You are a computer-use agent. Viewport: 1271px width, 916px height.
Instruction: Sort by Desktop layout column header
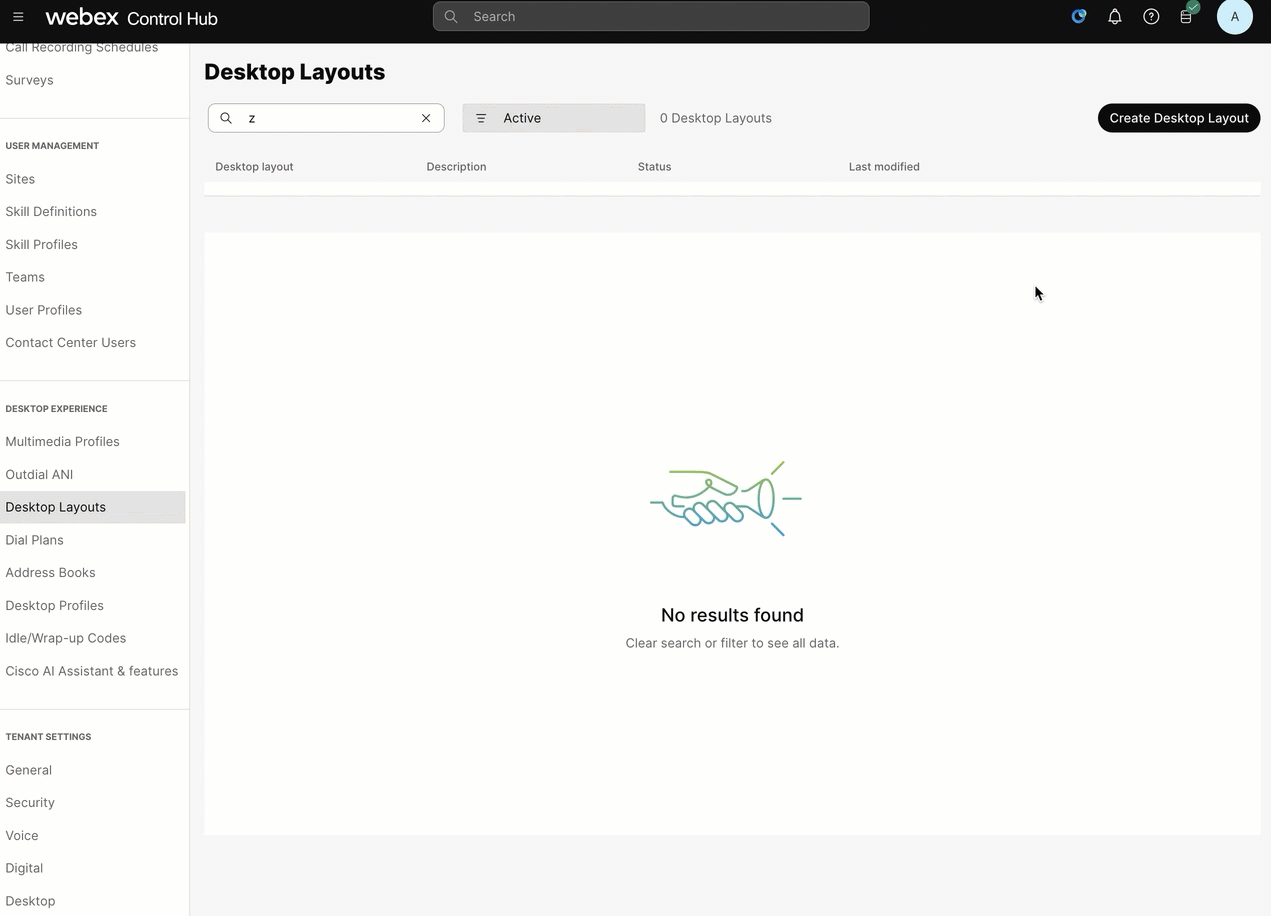pos(254,167)
